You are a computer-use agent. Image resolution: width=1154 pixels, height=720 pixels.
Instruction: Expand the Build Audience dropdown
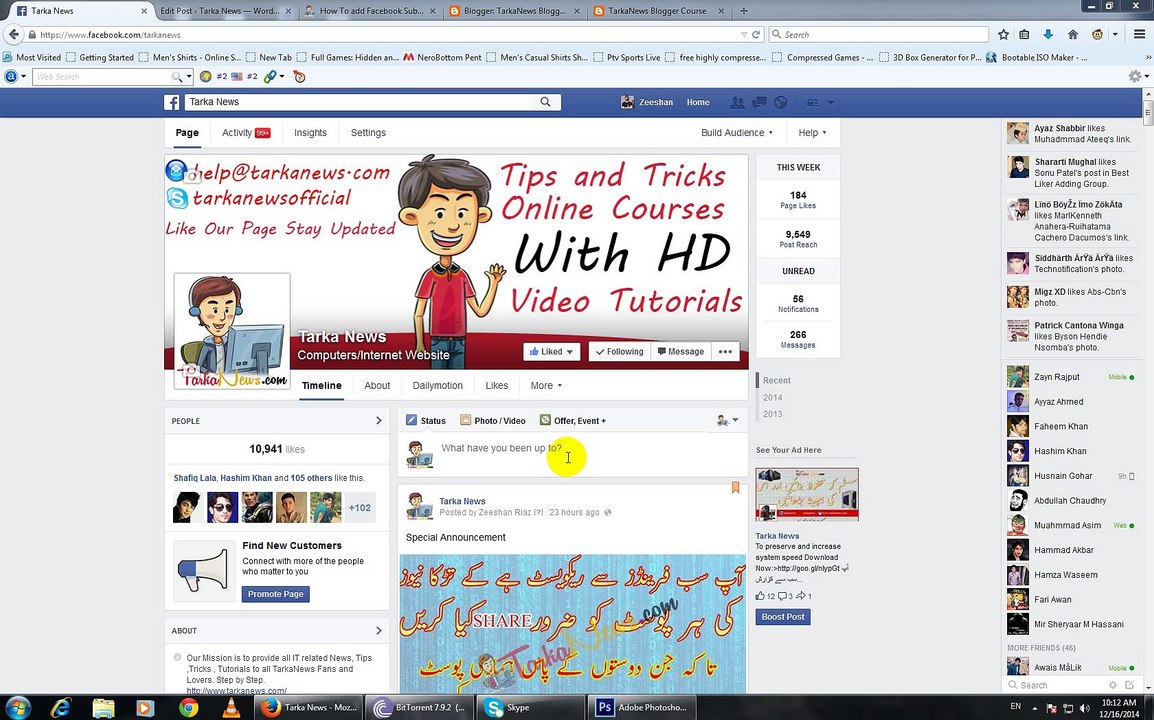[x=737, y=133]
